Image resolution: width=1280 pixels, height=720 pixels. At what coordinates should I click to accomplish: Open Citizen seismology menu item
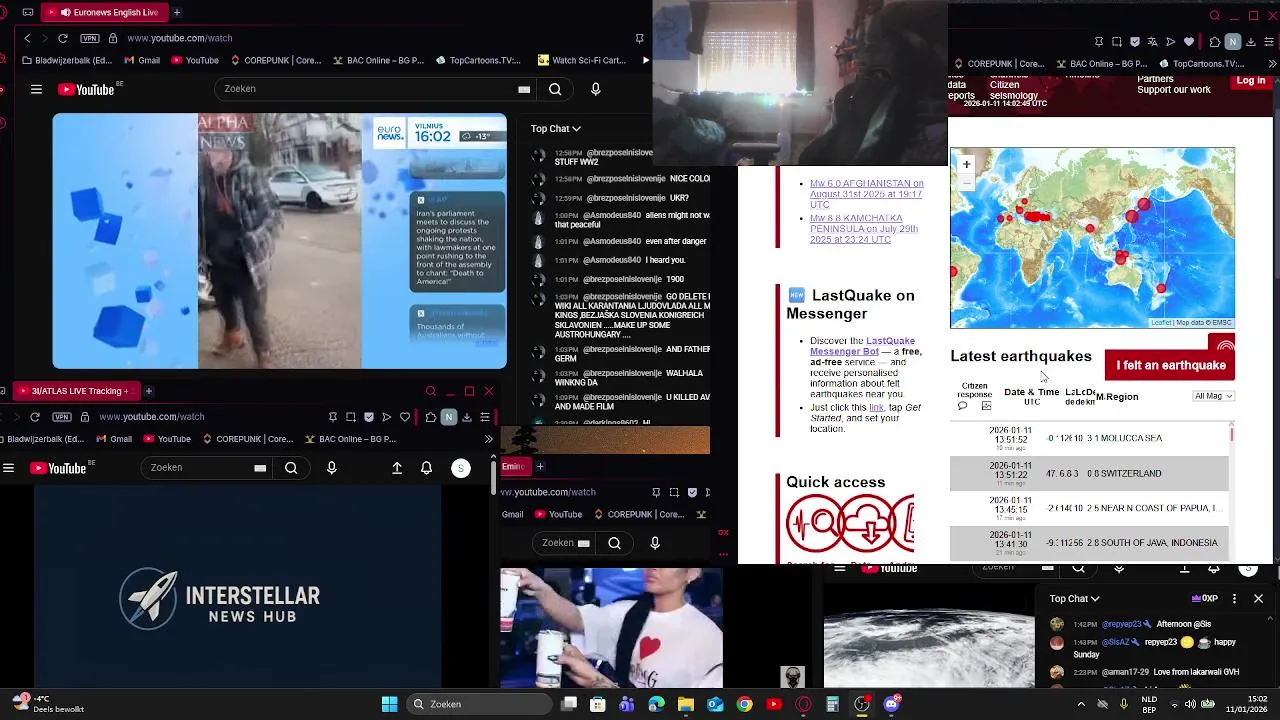pos(1014,91)
